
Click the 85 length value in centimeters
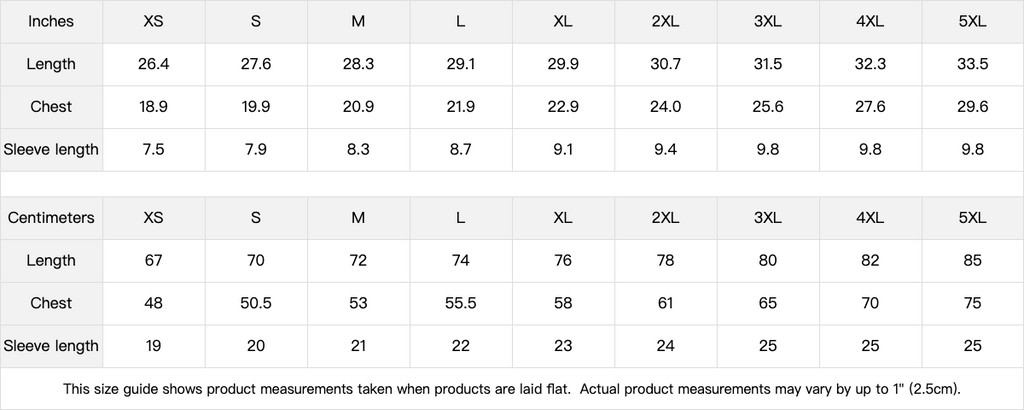tap(972, 260)
